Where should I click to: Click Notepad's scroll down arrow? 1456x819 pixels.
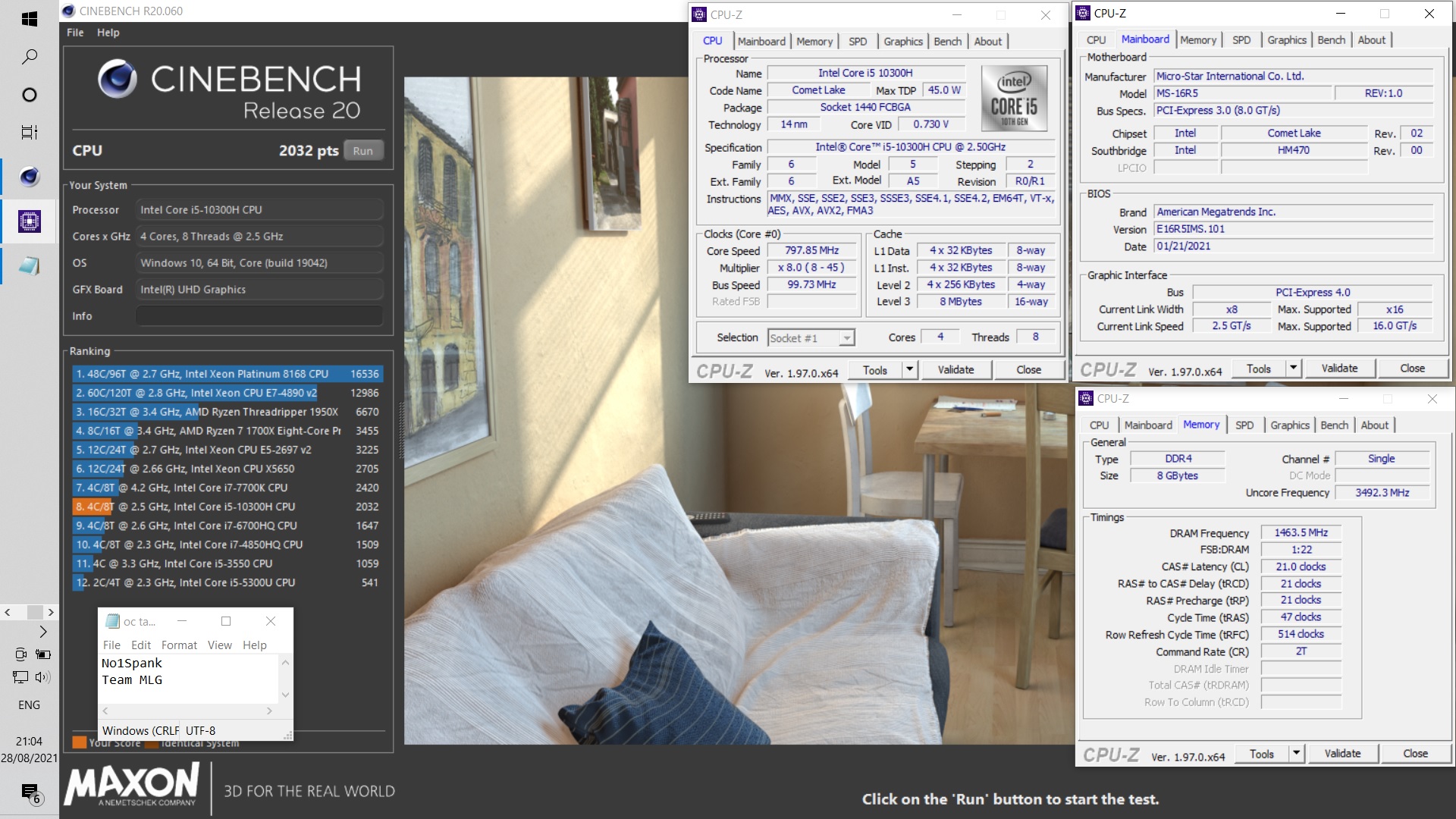286,695
